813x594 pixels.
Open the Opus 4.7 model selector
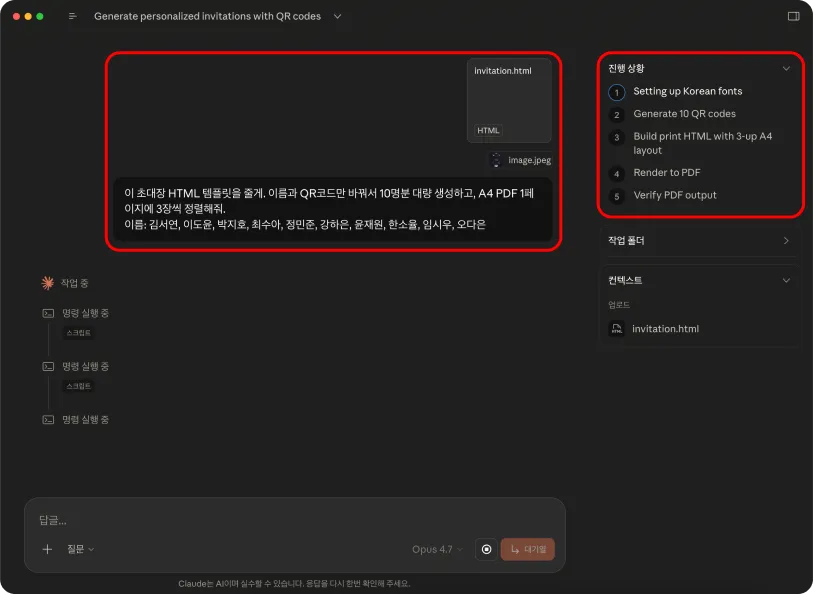click(x=437, y=549)
